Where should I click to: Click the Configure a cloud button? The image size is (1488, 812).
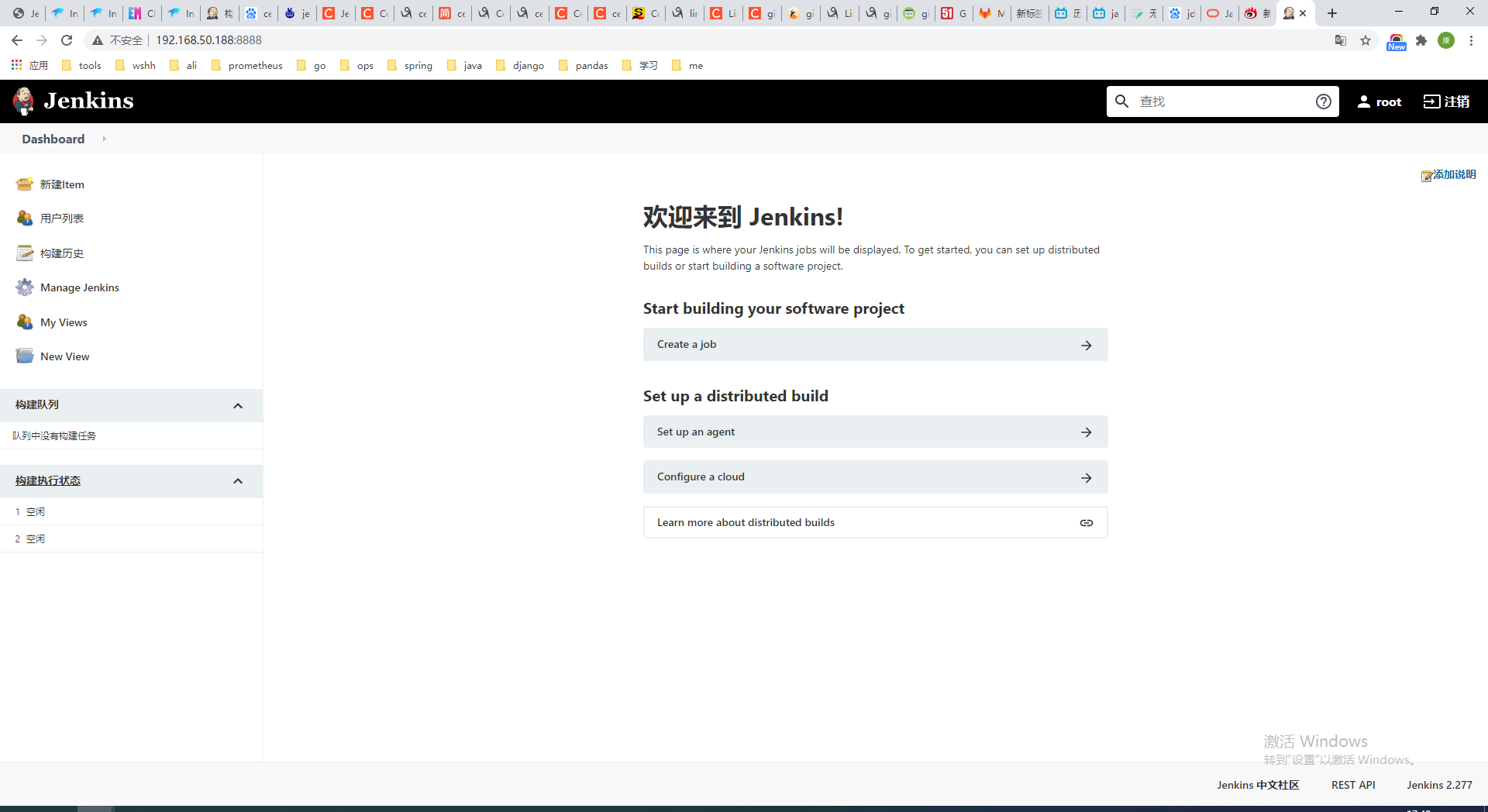tap(876, 477)
